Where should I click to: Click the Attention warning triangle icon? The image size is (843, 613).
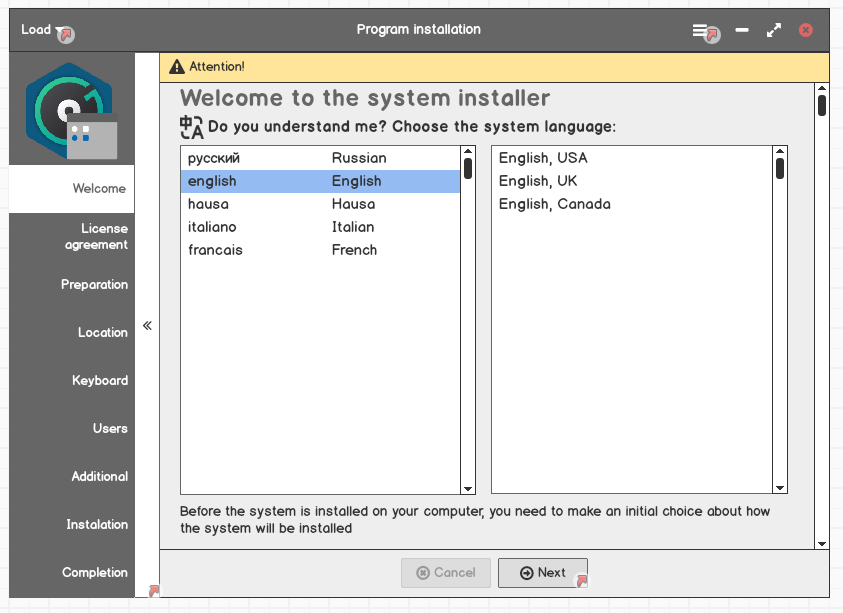click(x=177, y=67)
